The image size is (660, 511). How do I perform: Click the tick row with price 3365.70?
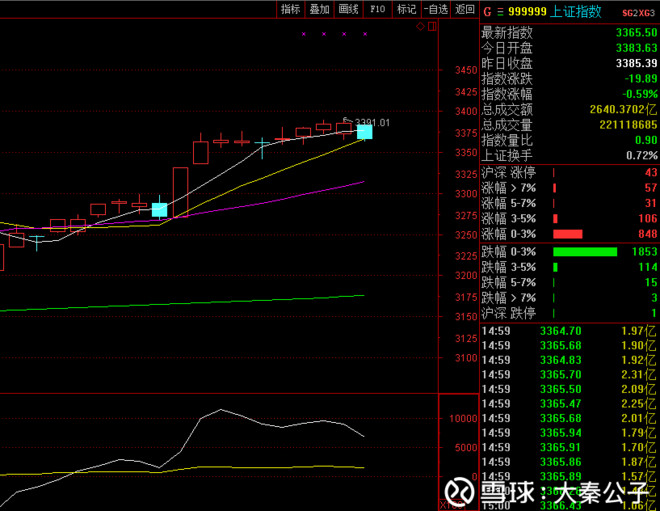569,375
